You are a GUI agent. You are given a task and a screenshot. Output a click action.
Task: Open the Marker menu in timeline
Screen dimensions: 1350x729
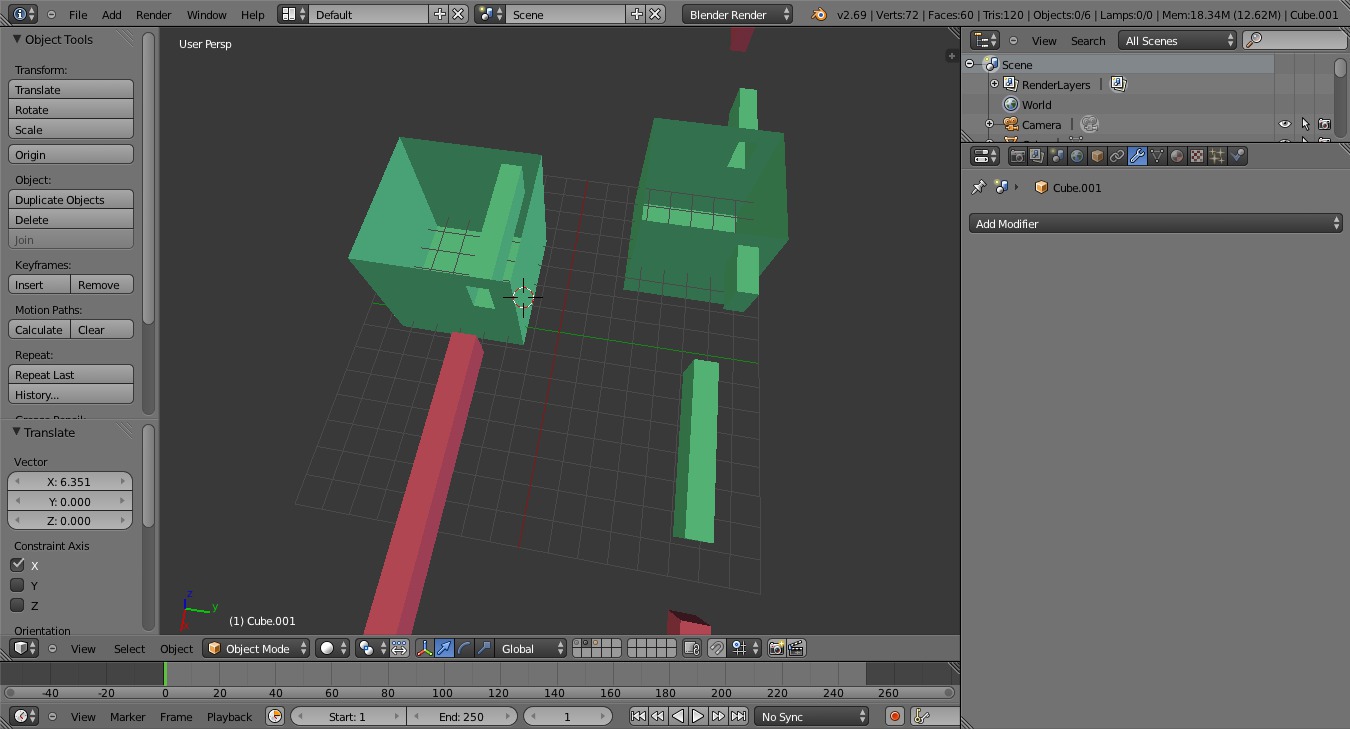point(127,717)
